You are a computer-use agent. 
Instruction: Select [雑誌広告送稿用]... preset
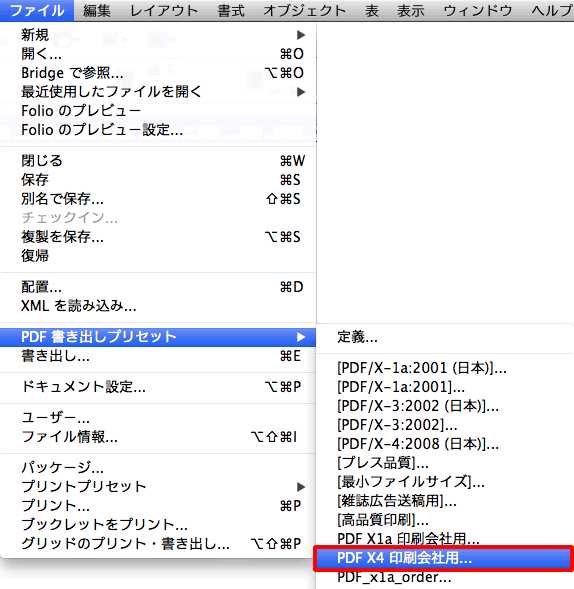pos(445,501)
